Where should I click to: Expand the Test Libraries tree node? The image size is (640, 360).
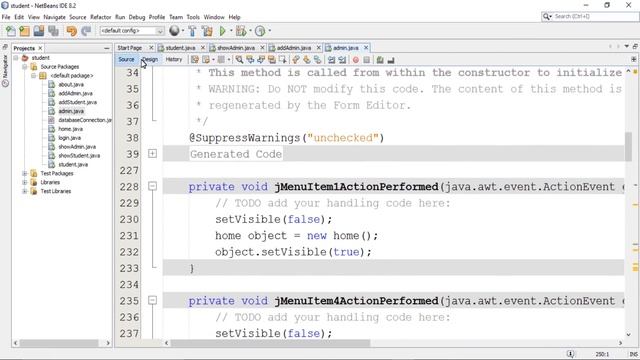coord(25,191)
